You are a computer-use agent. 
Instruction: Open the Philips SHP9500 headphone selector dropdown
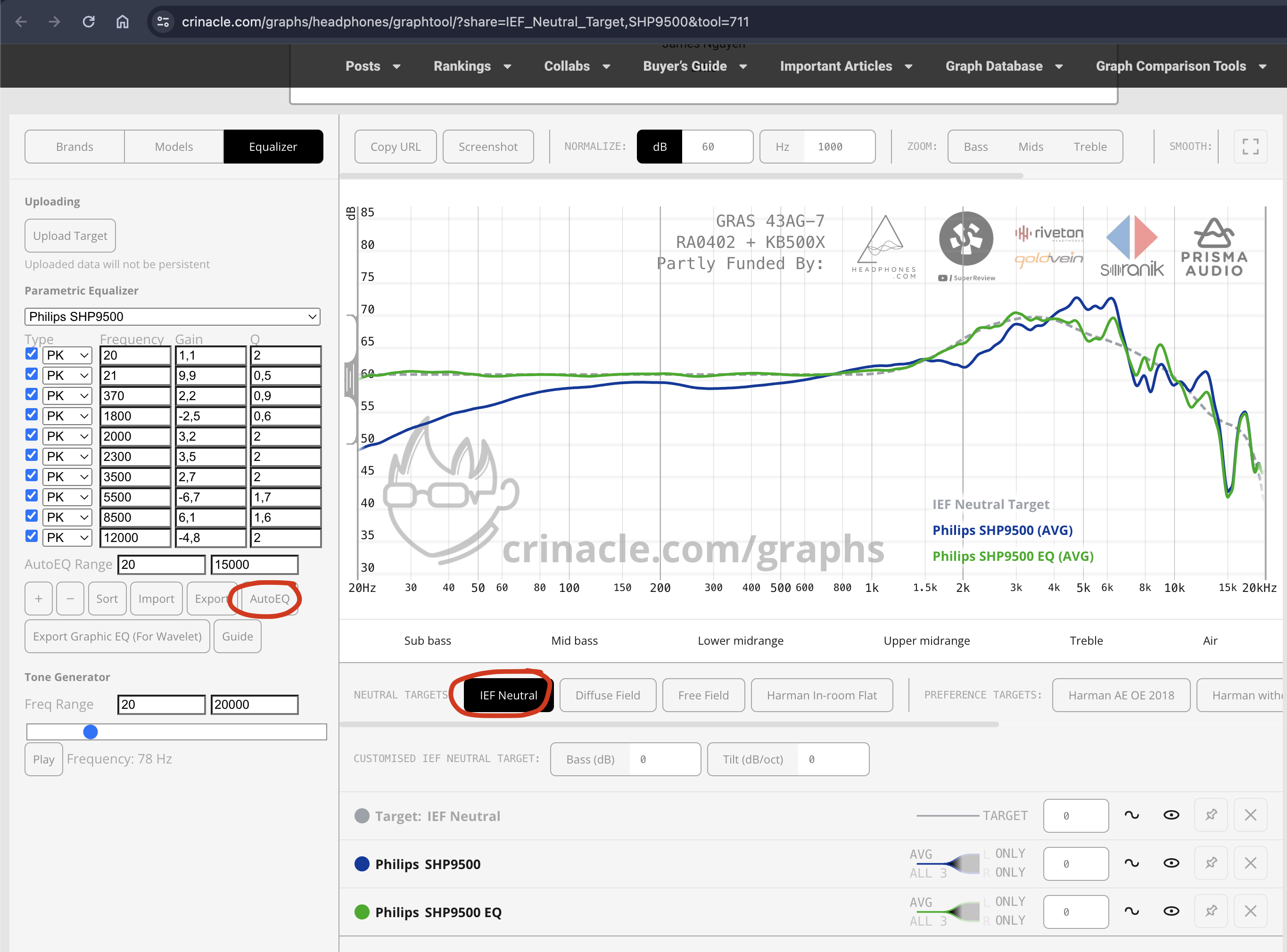pyautogui.click(x=173, y=316)
